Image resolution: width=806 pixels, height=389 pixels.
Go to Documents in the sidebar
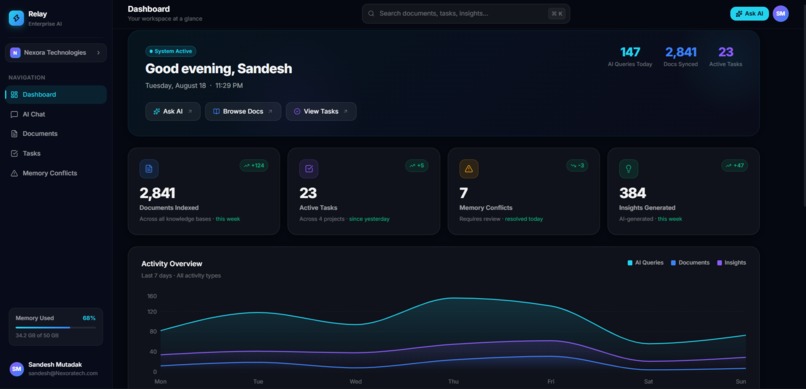click(x=56, y=134)
